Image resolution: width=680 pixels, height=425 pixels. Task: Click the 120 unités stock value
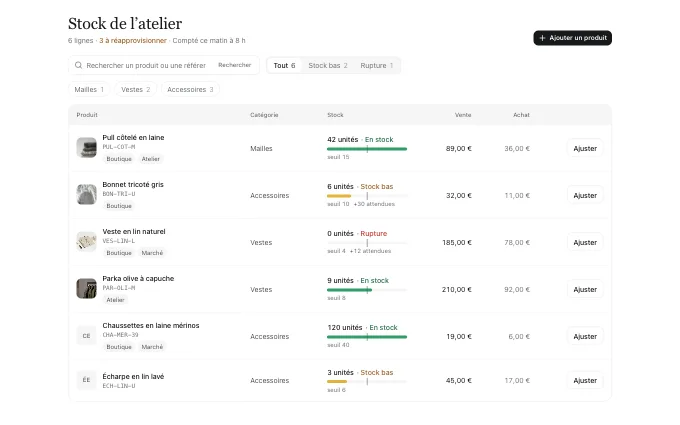345,327
